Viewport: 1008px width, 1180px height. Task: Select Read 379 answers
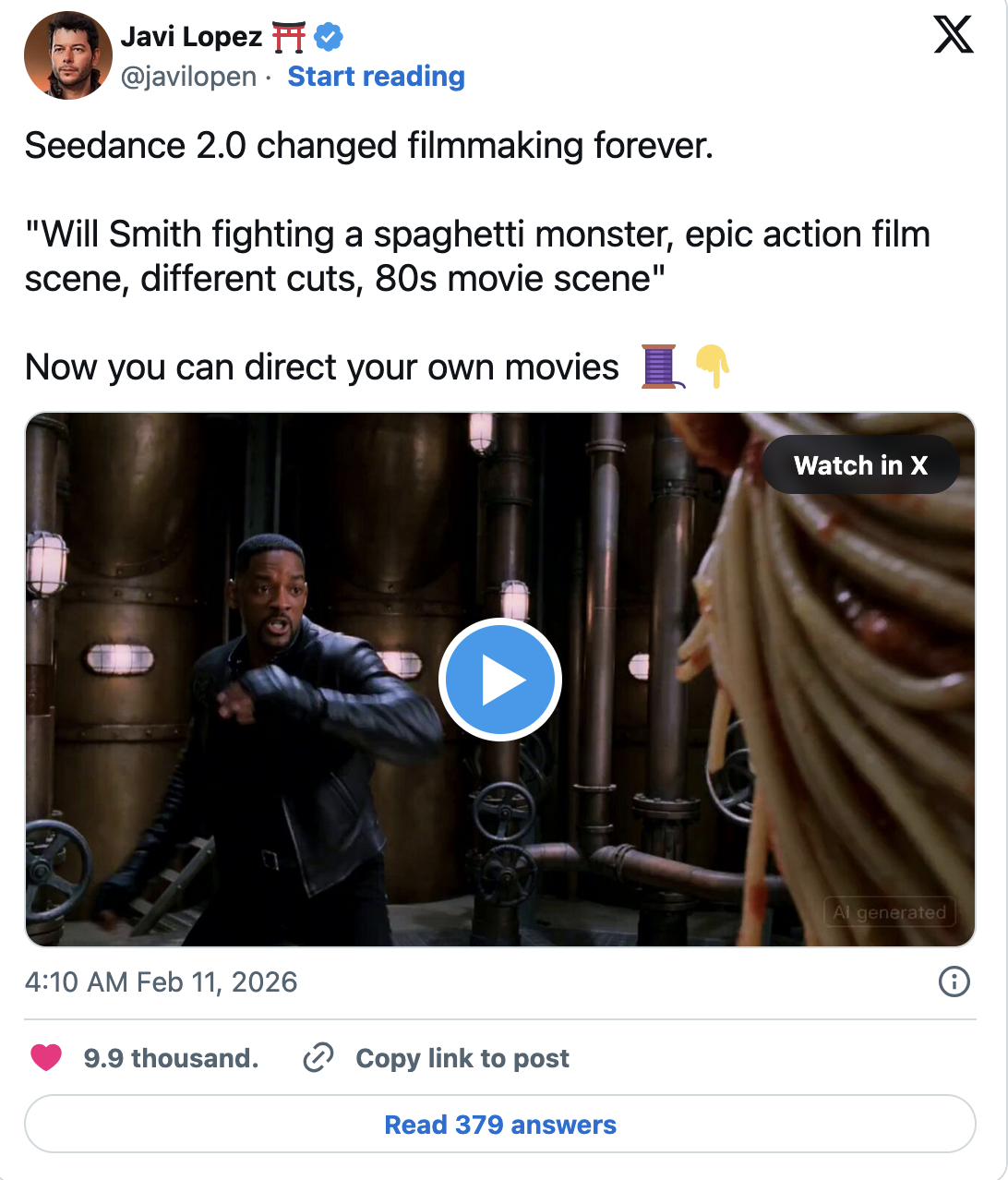[x=500, y=1125]
